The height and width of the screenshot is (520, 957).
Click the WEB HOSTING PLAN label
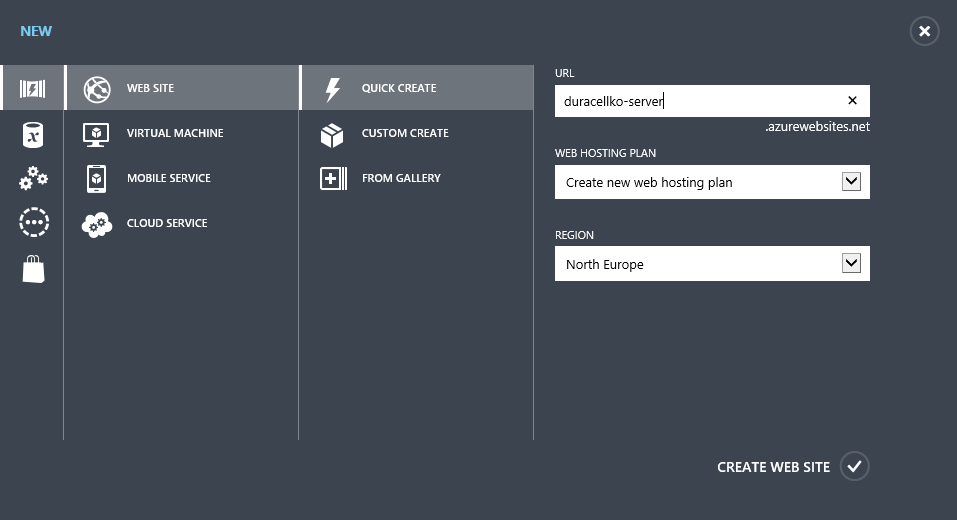tap(605, 153)
